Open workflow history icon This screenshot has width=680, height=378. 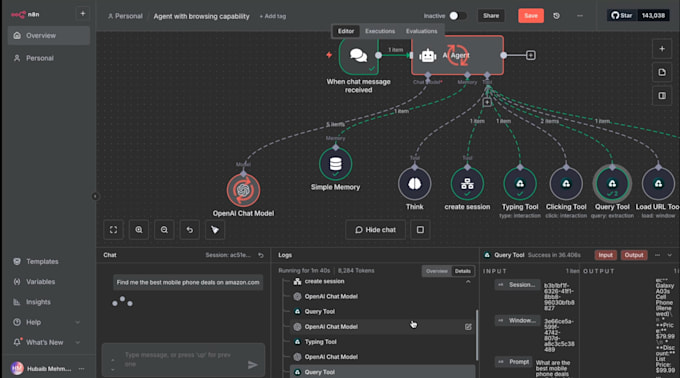tap(556, 16)
